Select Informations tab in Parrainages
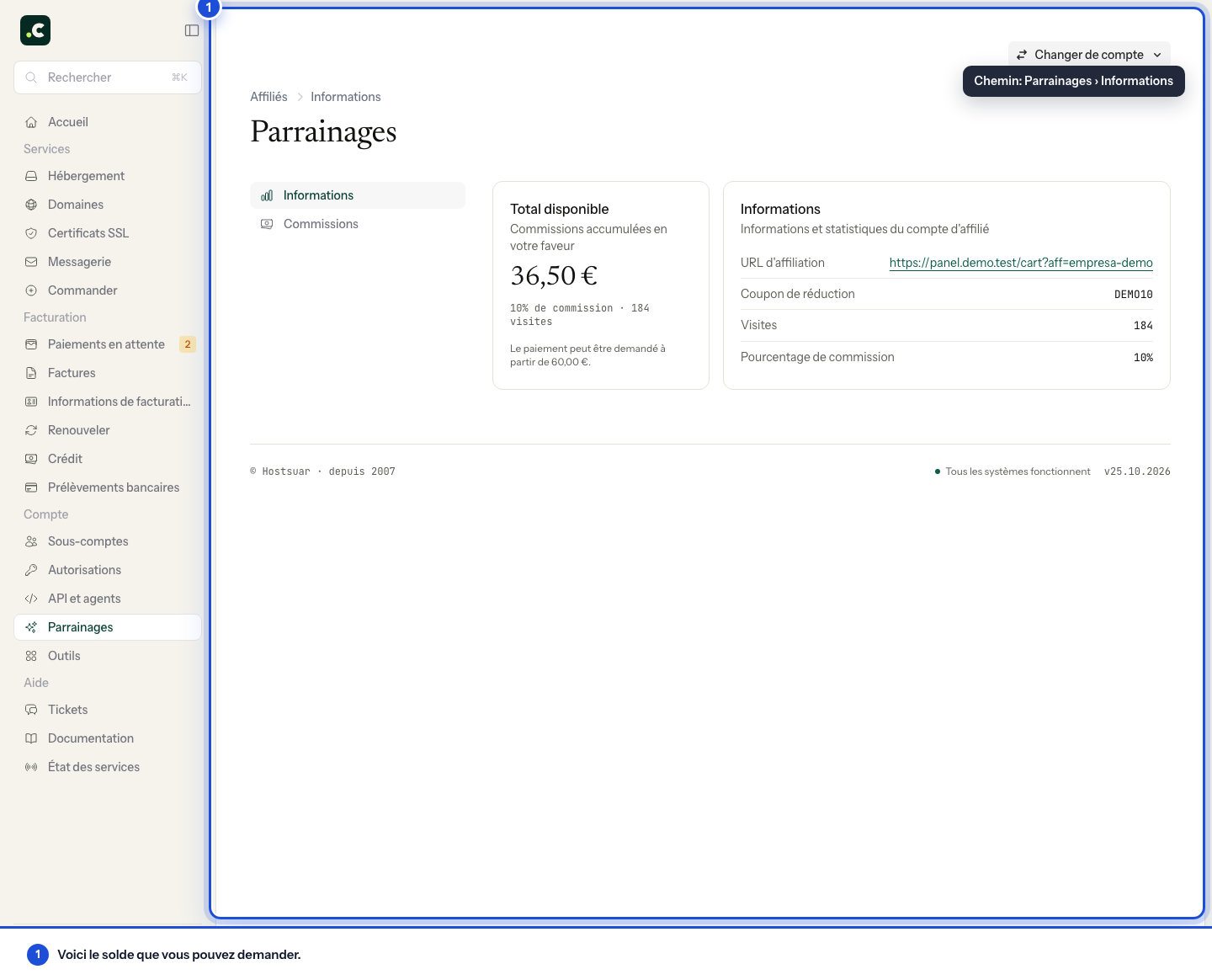 358,195
